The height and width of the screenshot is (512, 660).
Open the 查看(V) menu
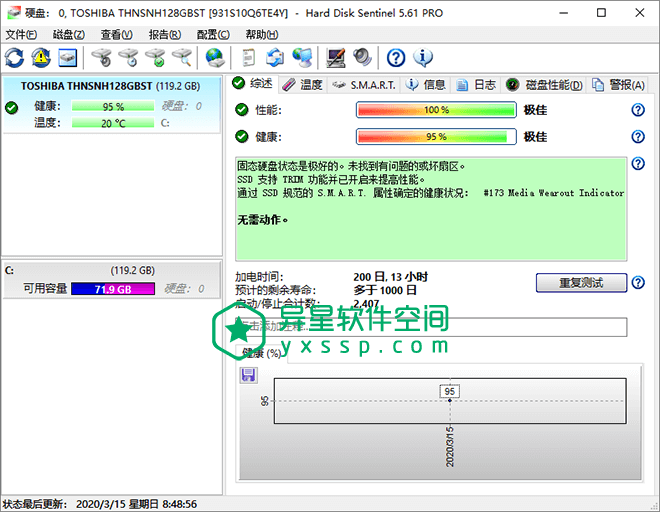click(117, 35)
